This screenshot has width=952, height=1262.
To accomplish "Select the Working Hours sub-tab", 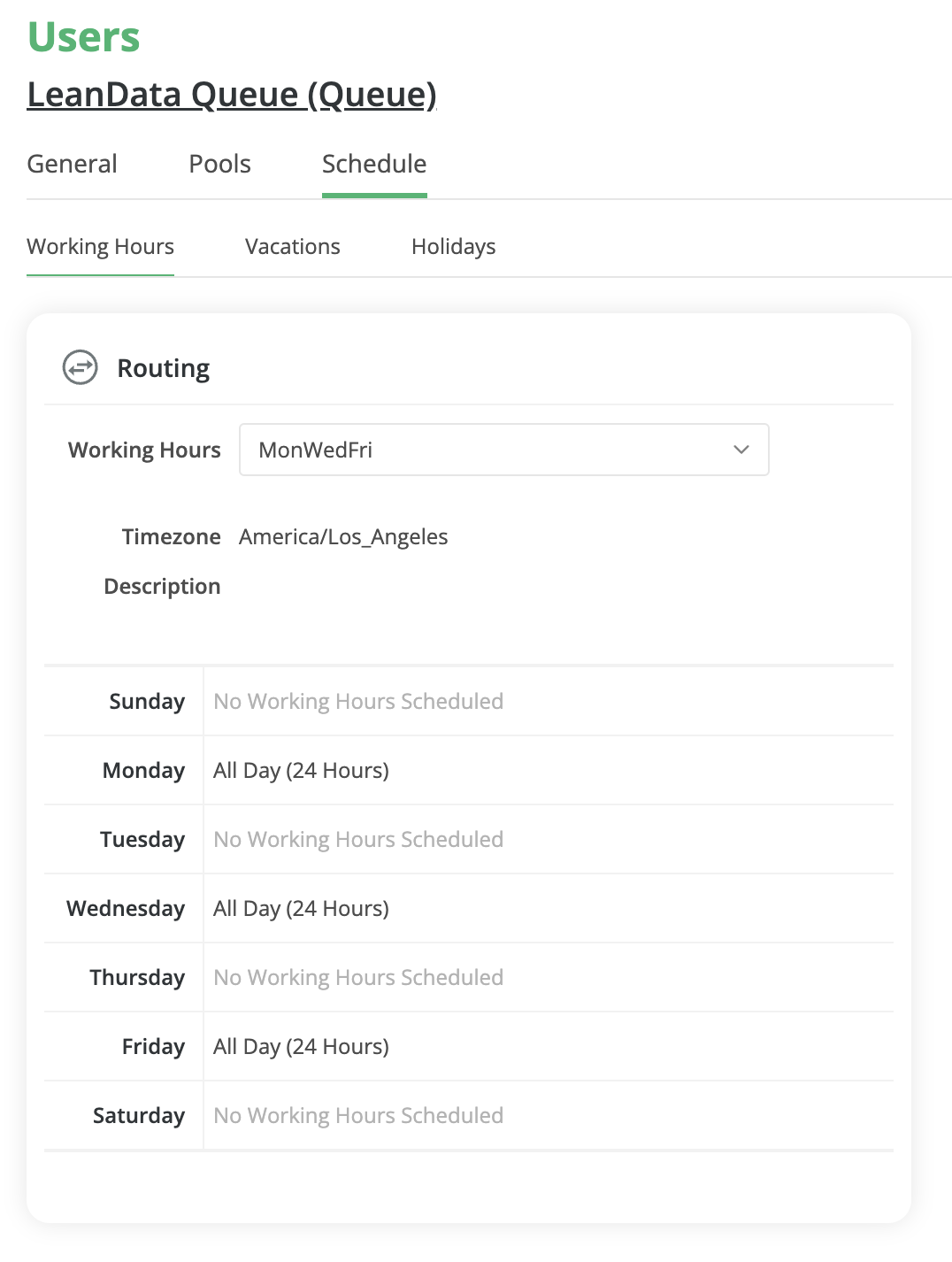I will (x=100, y=246).
